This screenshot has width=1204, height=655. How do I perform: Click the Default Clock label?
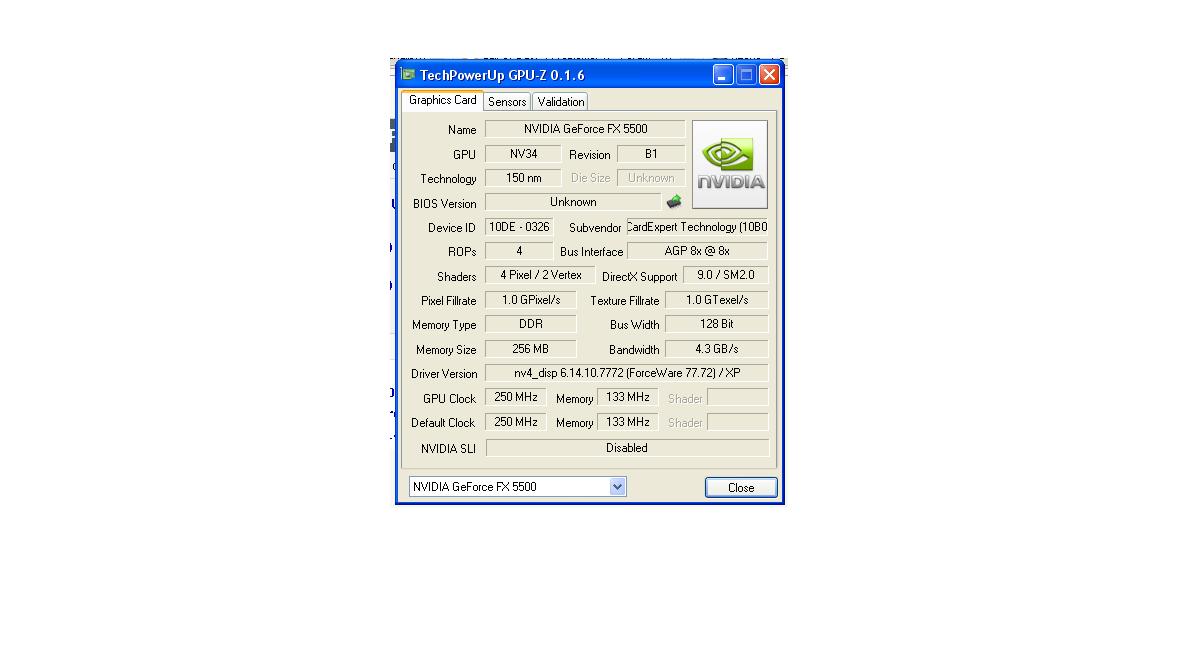click(x=443, y=423)
